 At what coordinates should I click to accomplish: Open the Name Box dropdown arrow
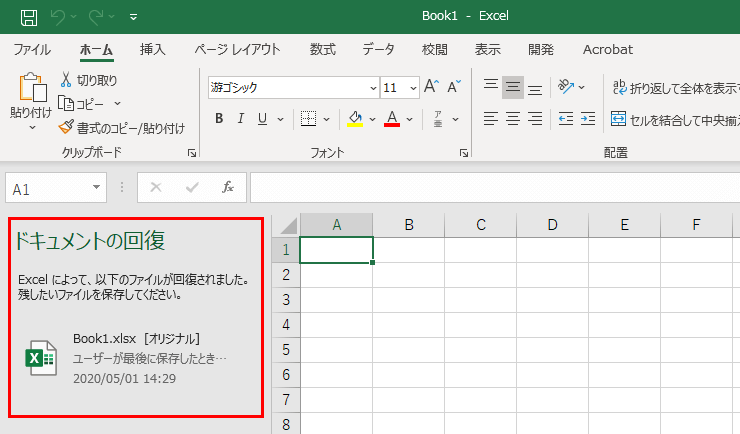pyautogui.click(x=96, y=187)
